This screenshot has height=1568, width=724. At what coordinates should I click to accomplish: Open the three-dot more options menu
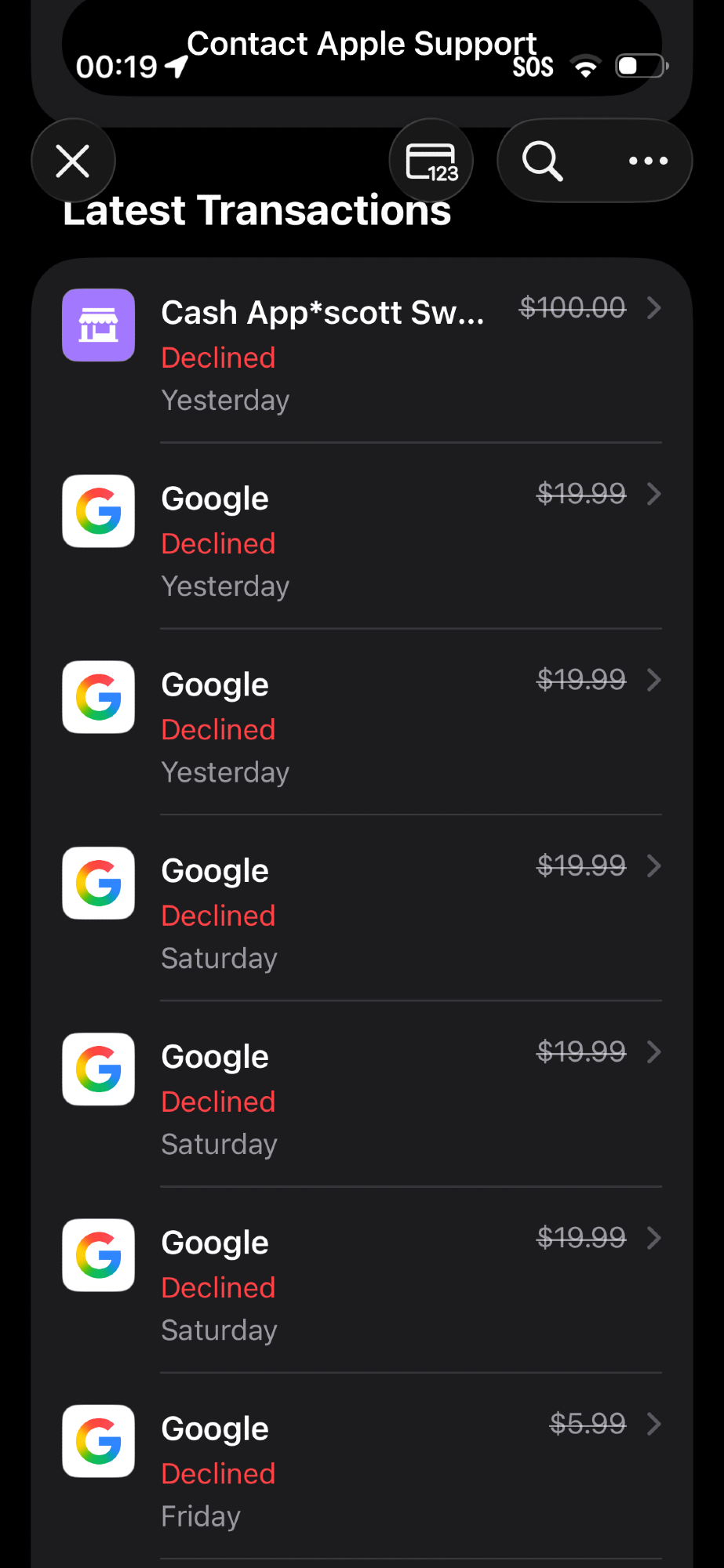(648, 162)
